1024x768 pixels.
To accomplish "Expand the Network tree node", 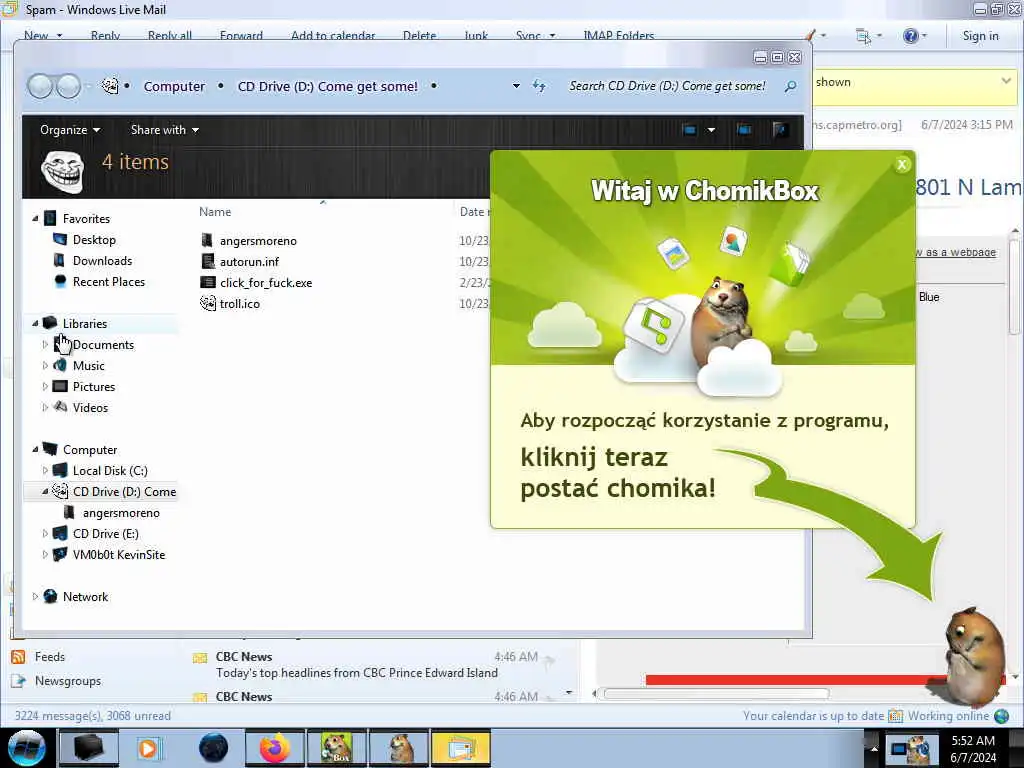I will pos(35,596).
